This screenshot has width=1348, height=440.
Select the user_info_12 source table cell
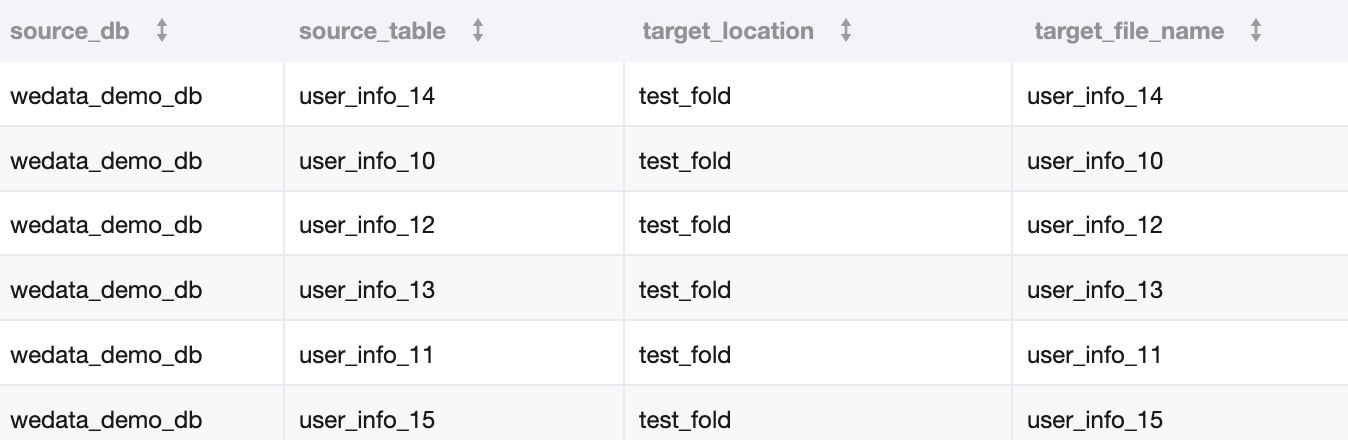[367, 225]
